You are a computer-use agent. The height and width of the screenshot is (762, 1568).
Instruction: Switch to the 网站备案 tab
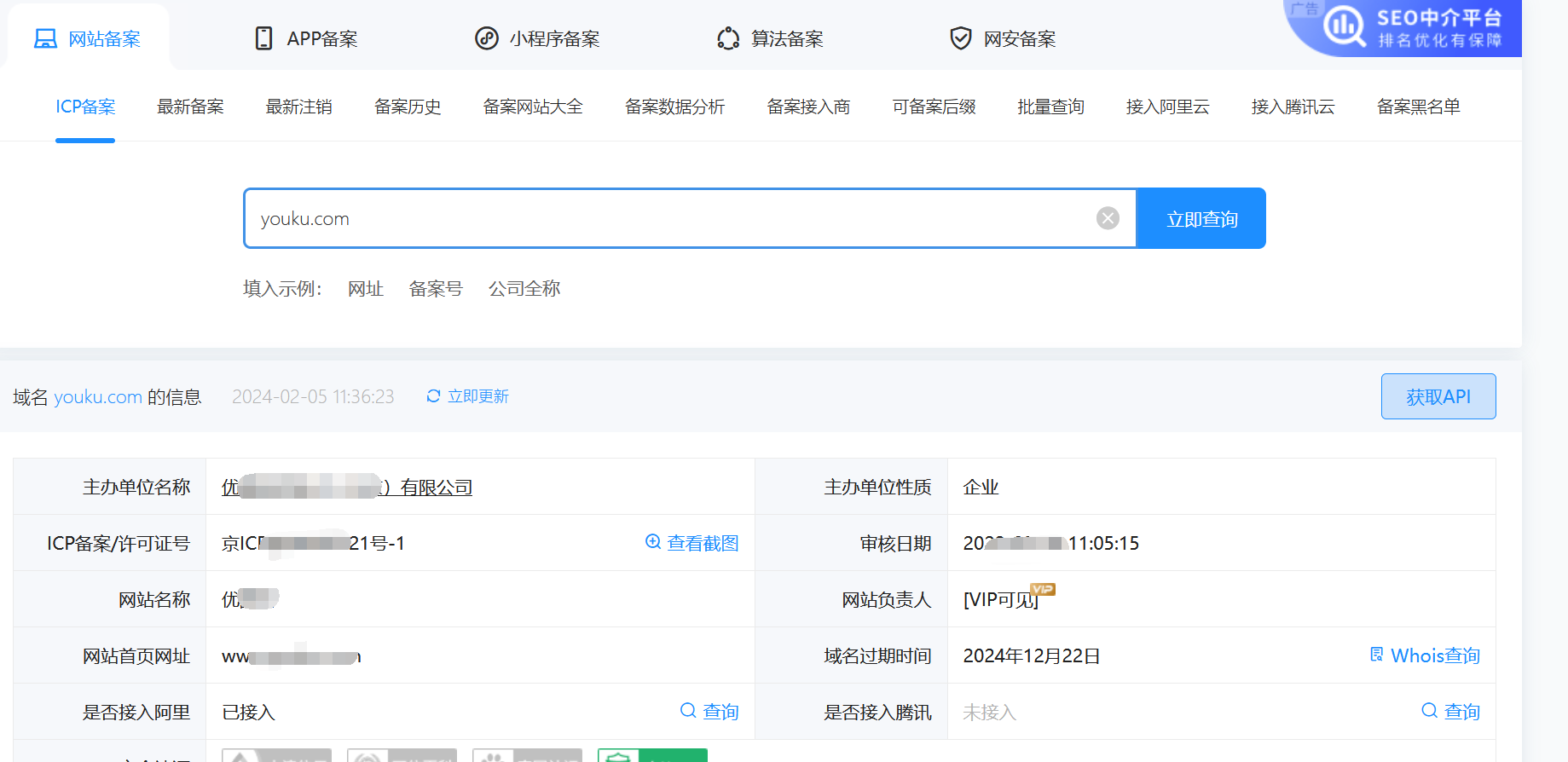tap(88, 38)
